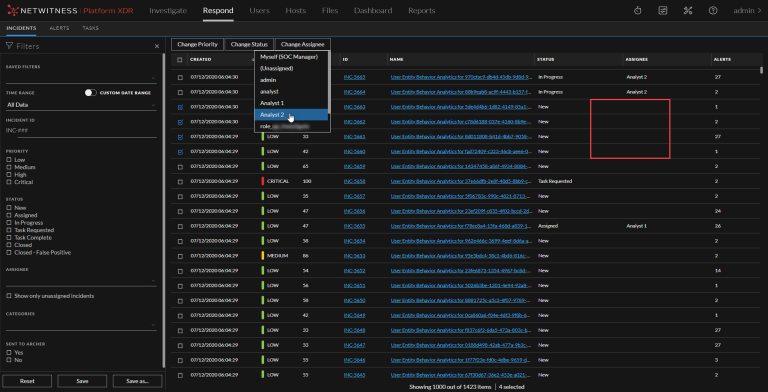This screenshot has height=392, width=768.
Task: Go to the Investigate menu
Action: [x=168, y=10]
